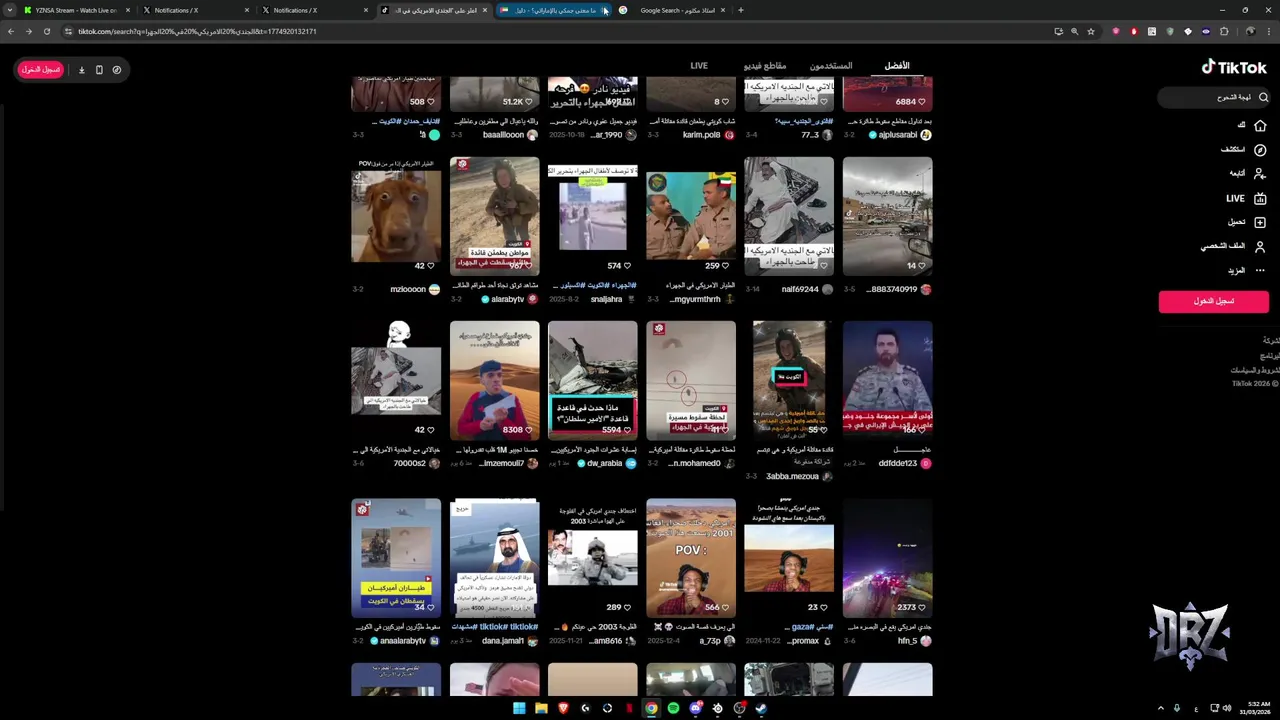
Task: Show hidden system tray icons
Action: (x=1161, y=708)
